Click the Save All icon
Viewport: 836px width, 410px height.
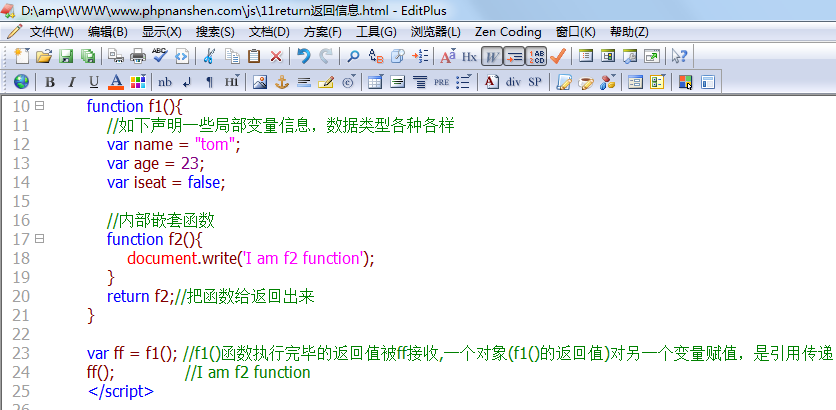(87, 56)
